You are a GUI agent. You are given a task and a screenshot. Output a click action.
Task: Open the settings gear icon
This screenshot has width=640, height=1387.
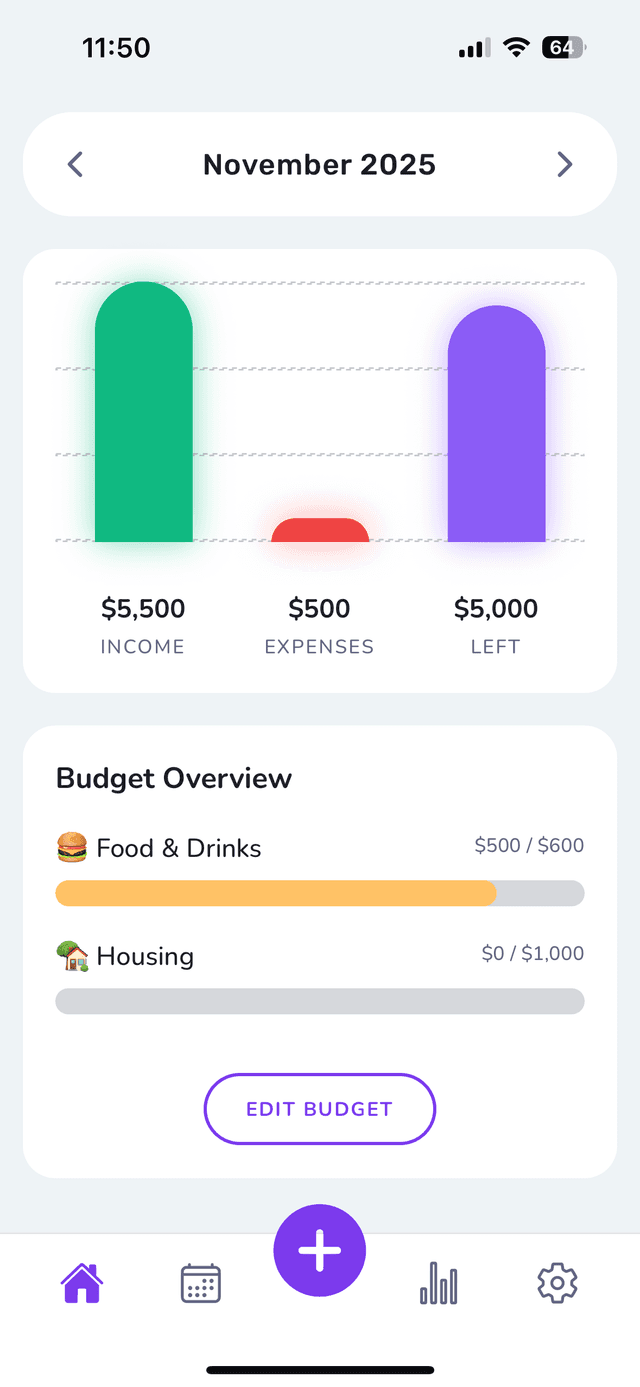(x=557, y=1283)
